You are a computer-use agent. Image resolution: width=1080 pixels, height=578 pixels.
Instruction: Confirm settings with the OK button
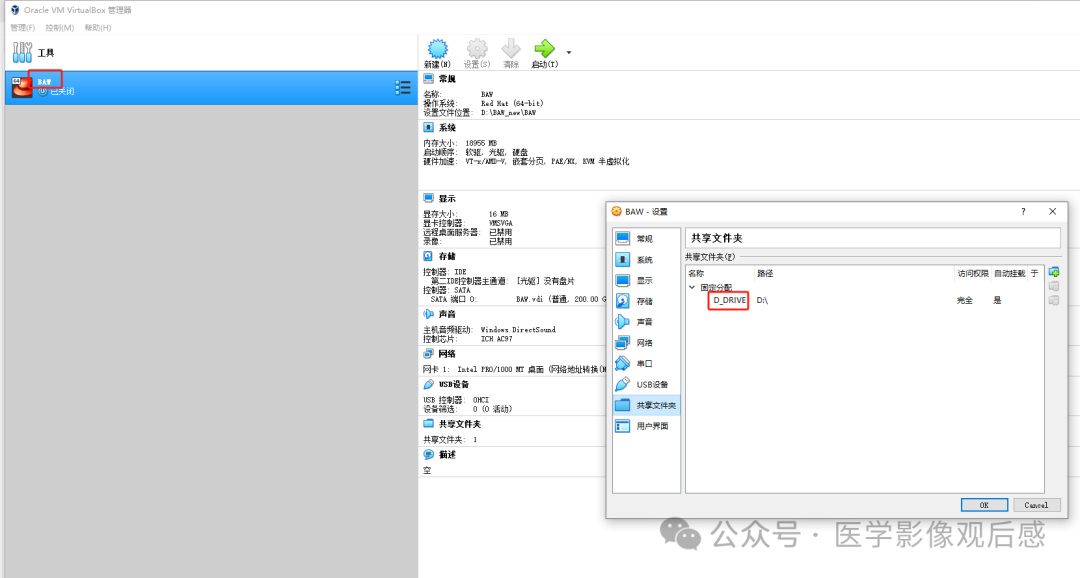pyautogui.click(x=984, y=504)
